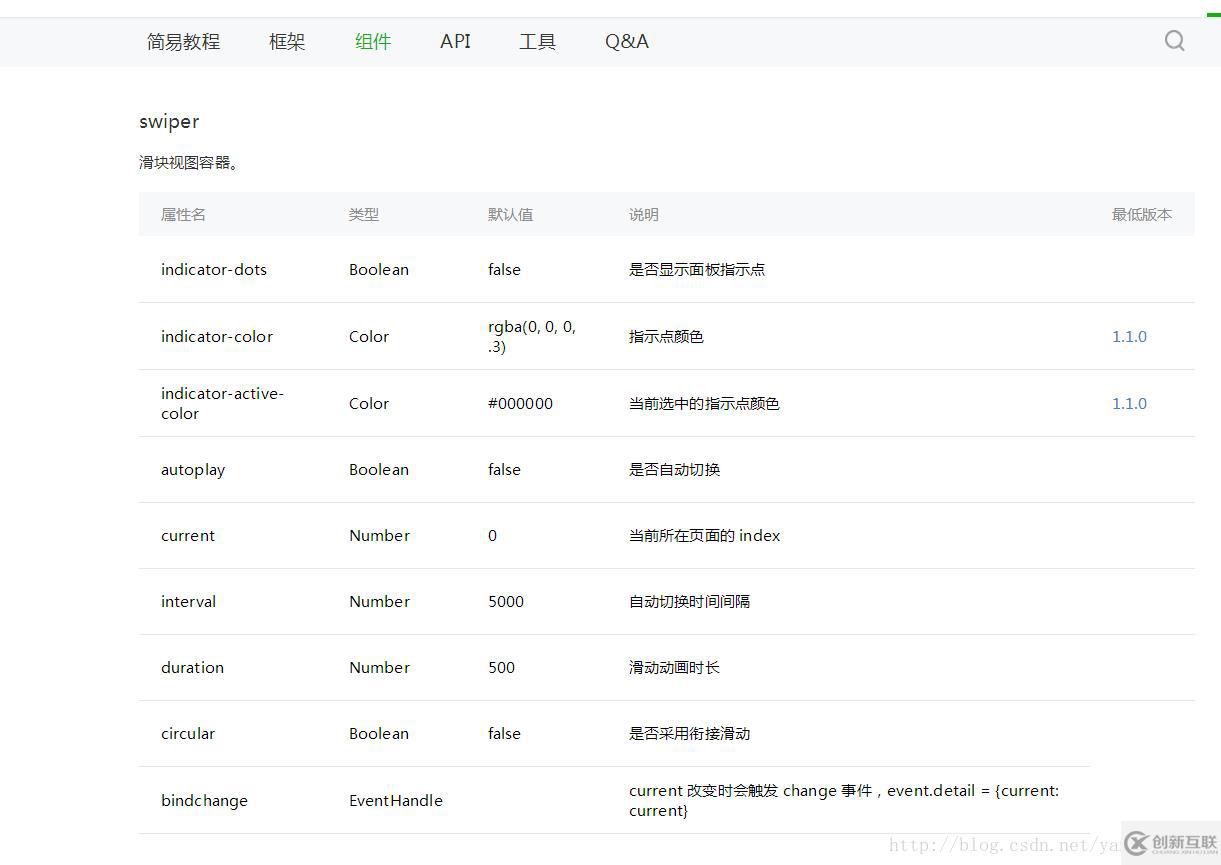Click the 1.1.0 link for indicator-color
The image size is (1221, 865).
(x=1129, y=336)
